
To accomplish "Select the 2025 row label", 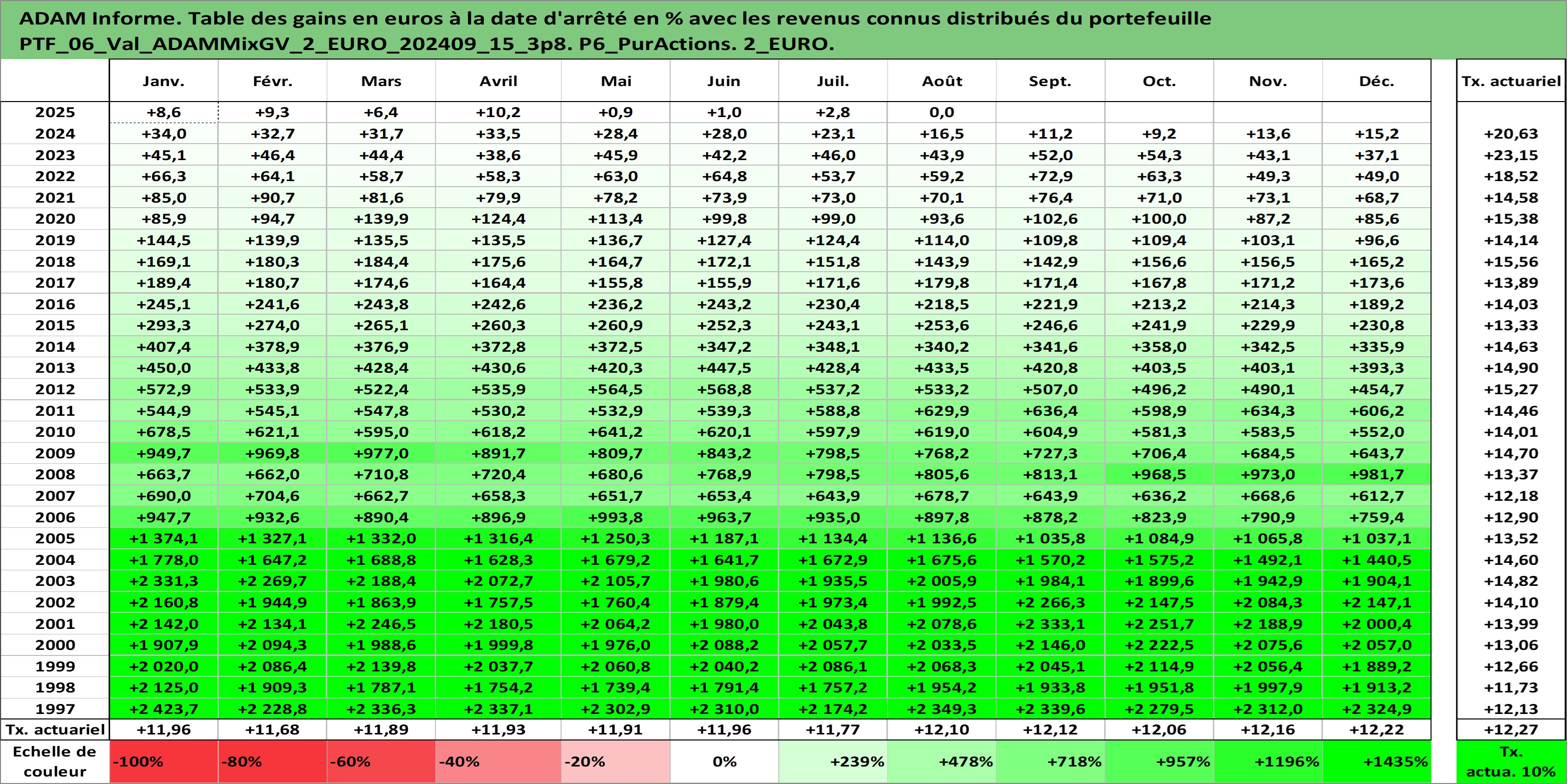I will [x=55, y=112].
